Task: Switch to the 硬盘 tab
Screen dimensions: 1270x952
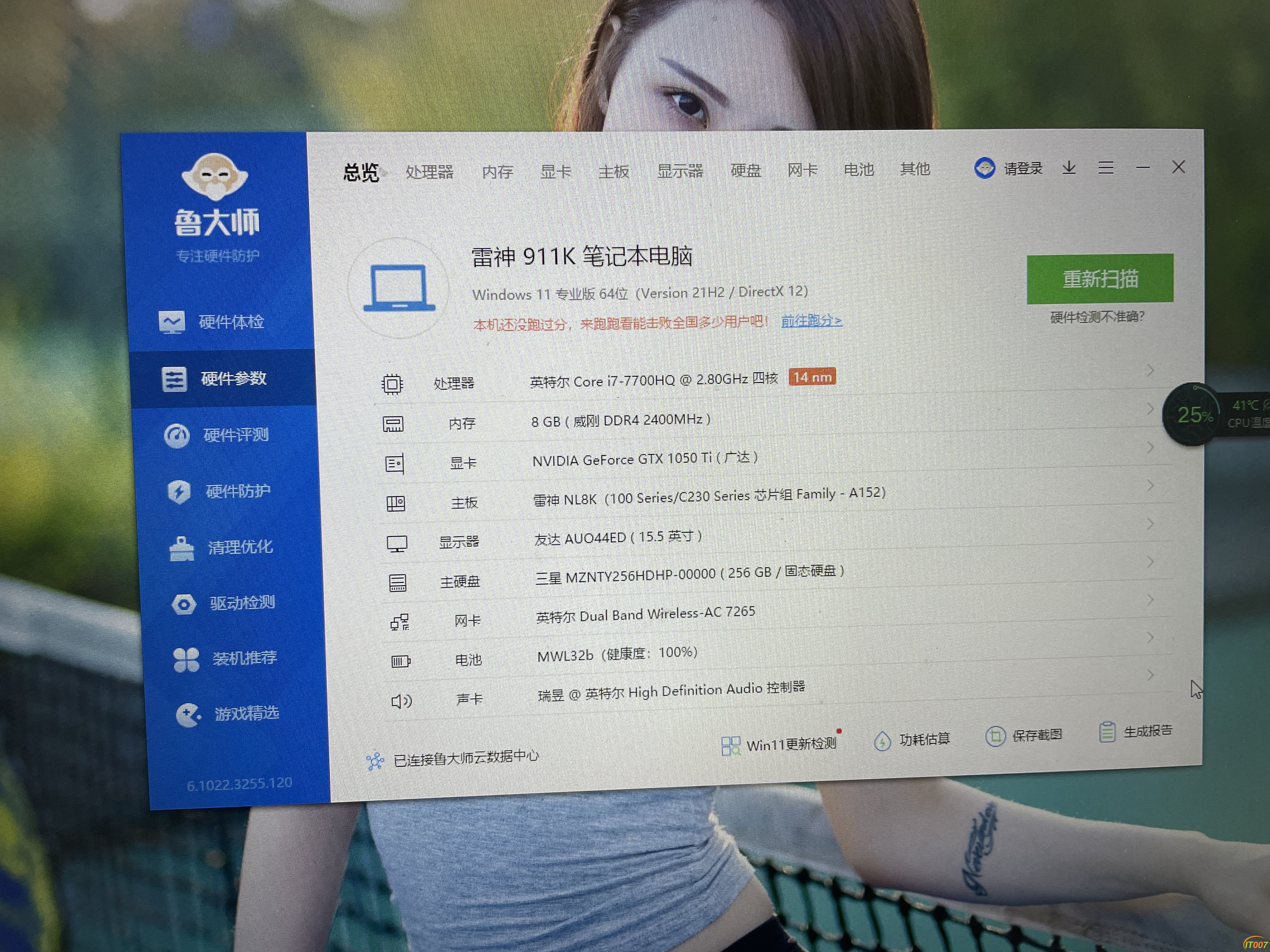Action: click(746, 170)
